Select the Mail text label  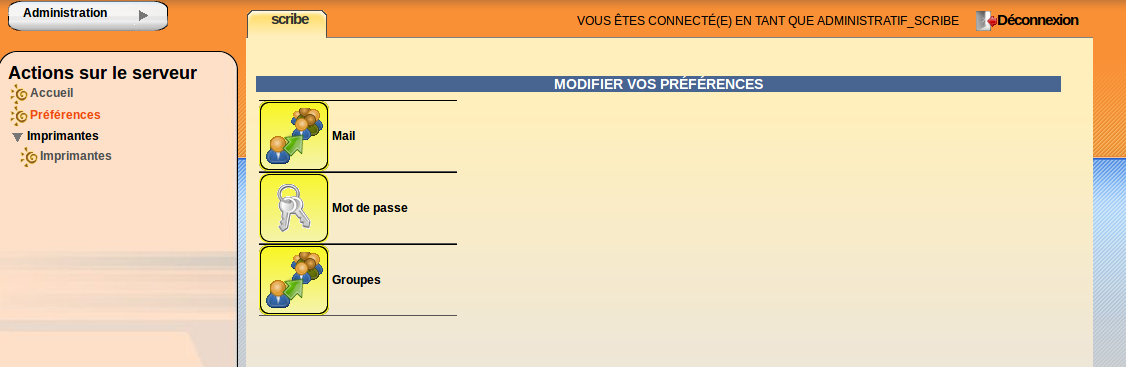pos(344,136)
